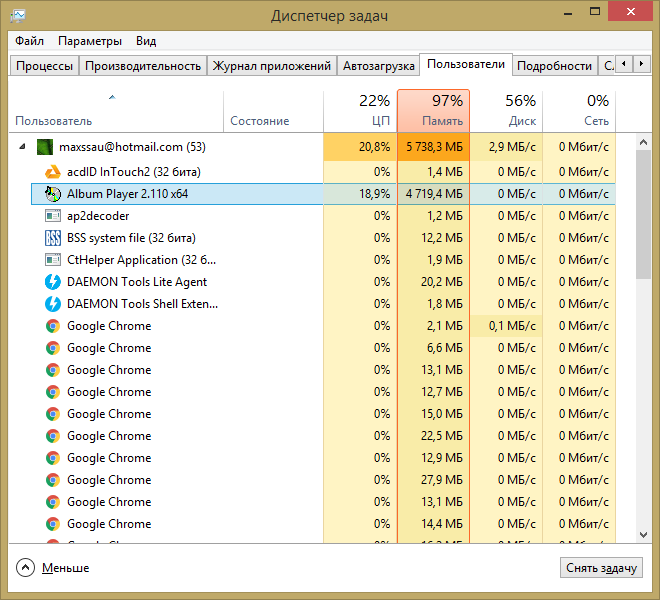Switch to the Подробности tab
The image size is (660, 600).
pos(554,66)
